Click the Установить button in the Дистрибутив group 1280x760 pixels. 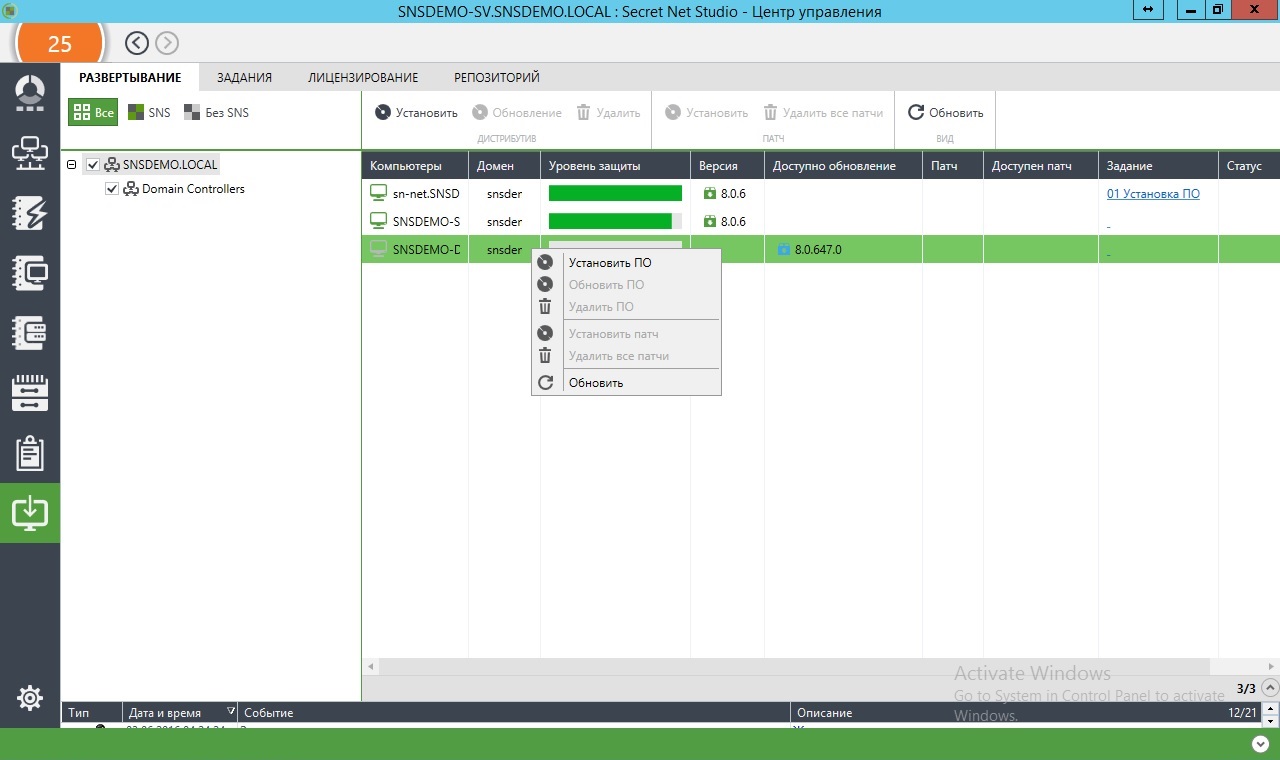coord(416,113)
